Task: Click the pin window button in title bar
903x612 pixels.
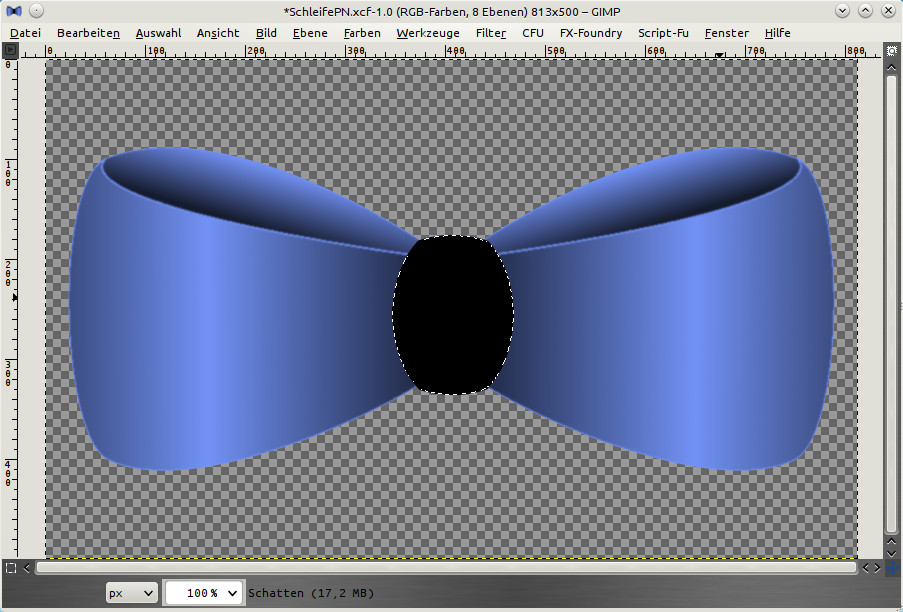Action: 36,11
